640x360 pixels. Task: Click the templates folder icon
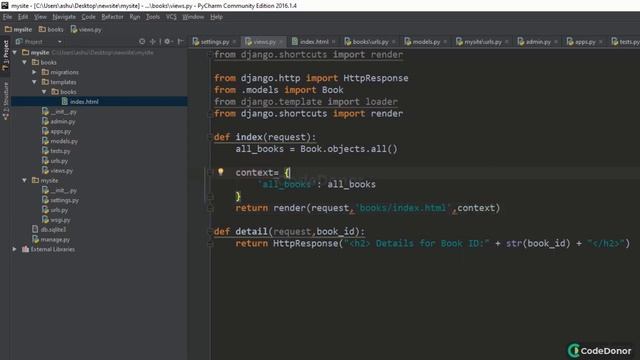(x=45, y=82)
